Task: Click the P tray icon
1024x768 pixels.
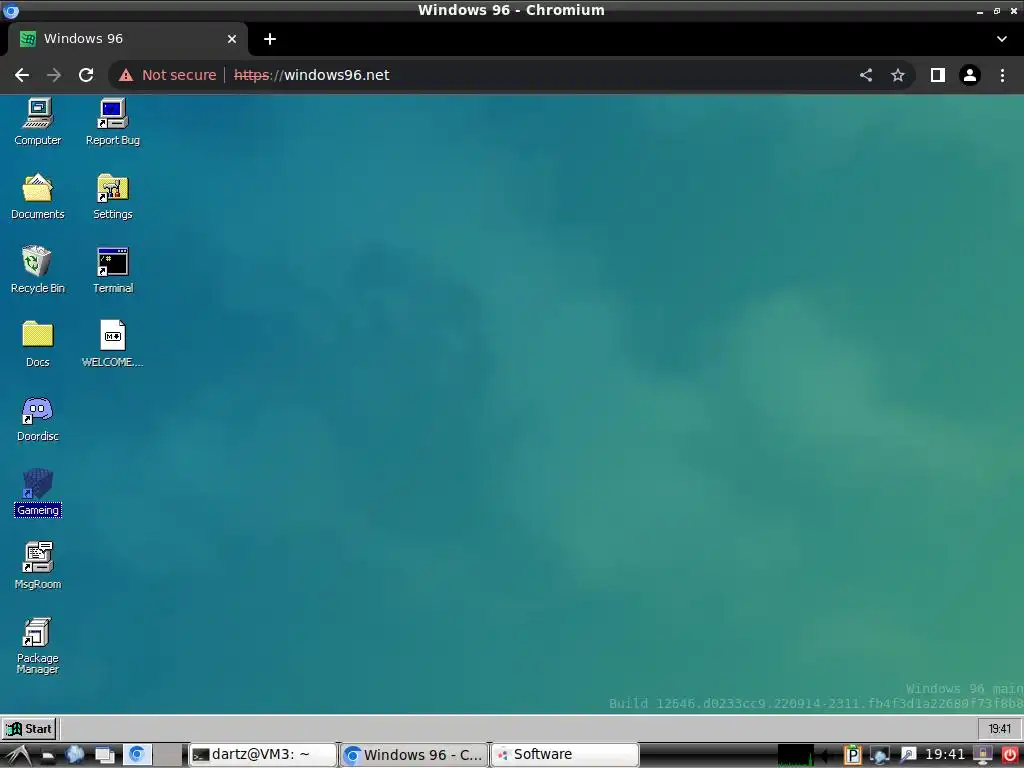Action: click(852, 755)
